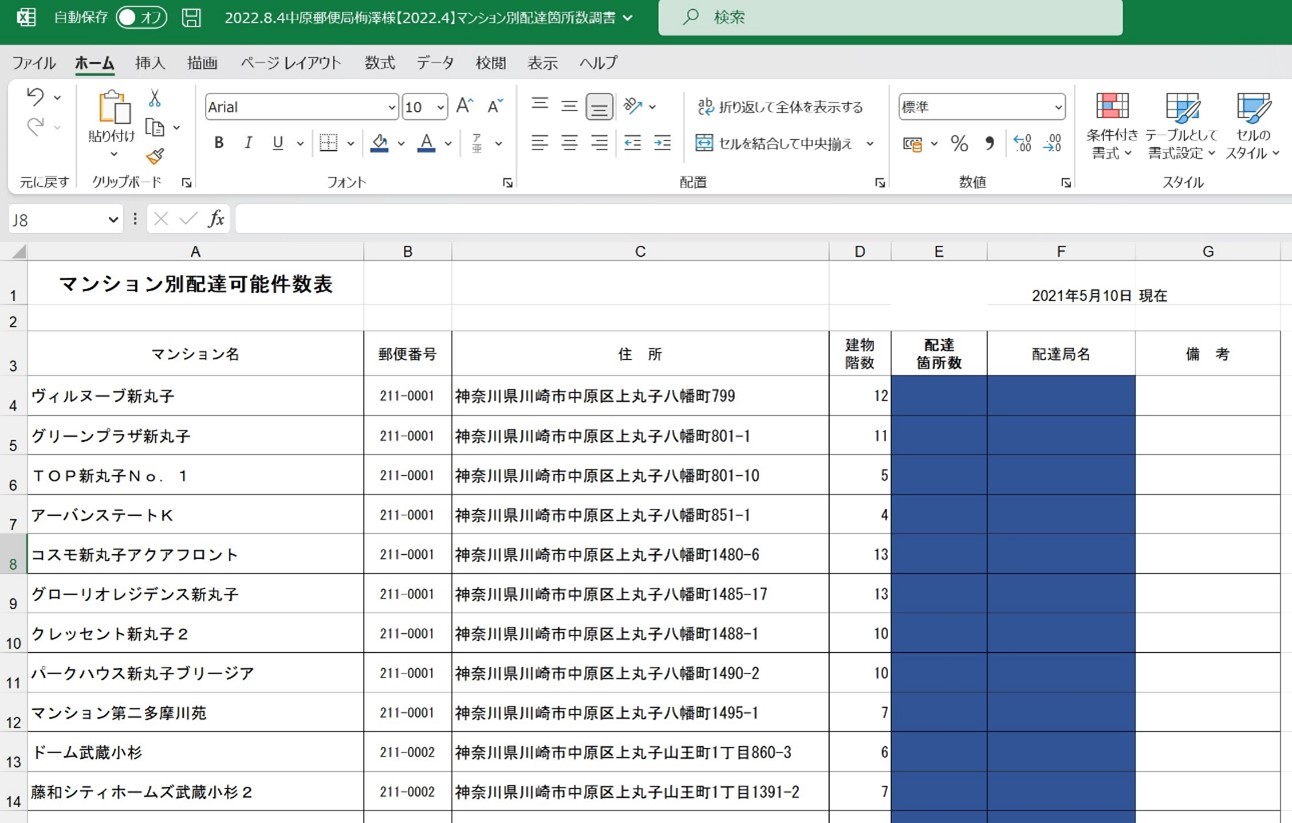Open Cell Styles (セルのスタイル)
The width and height of the screenshot is (1292, 823).
pos(1252,126)
